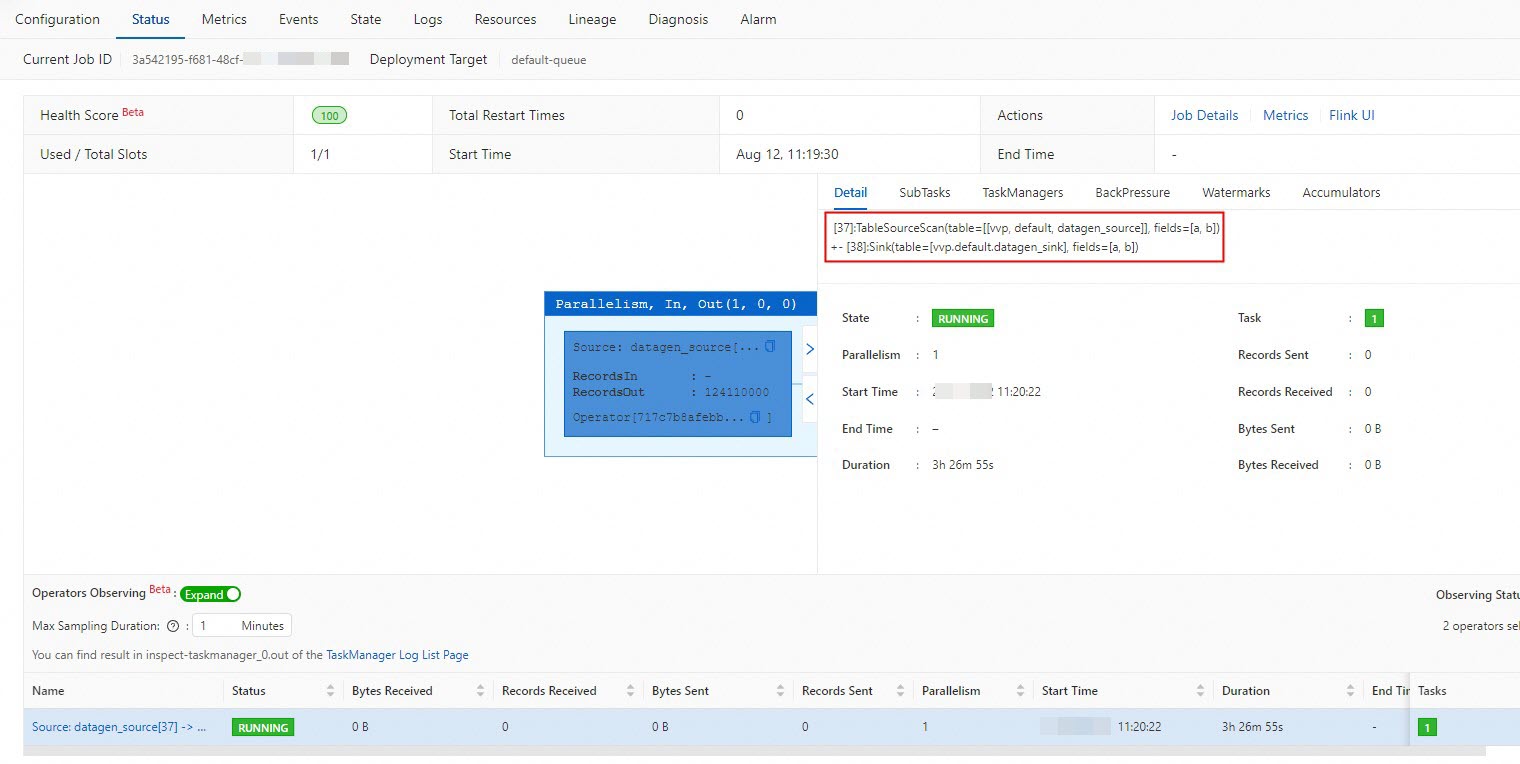Click the help icon next to Max Sampling Duration

[173, 626]
